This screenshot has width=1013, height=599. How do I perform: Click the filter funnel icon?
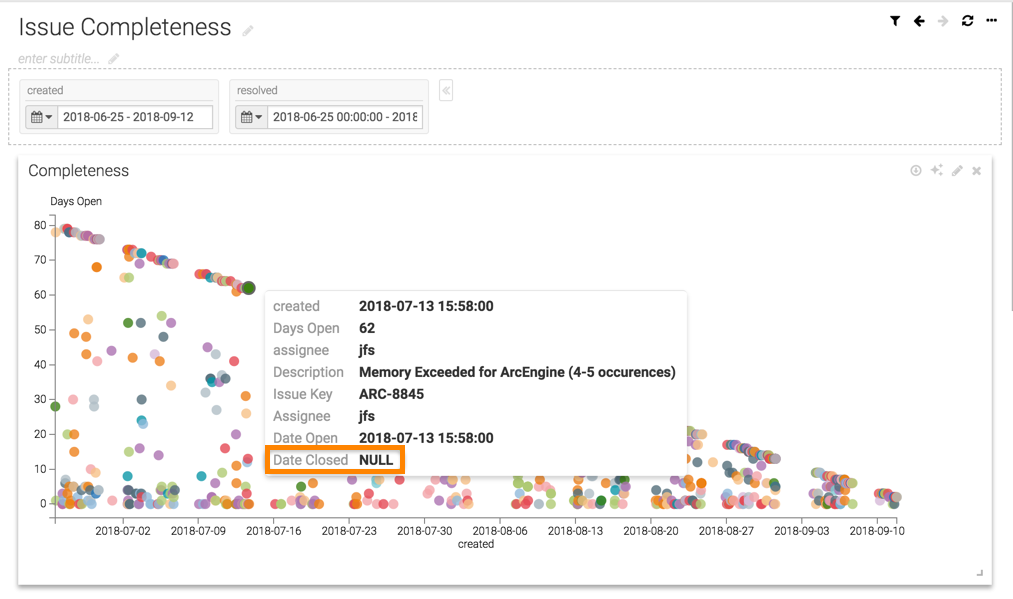pos(895,21)
